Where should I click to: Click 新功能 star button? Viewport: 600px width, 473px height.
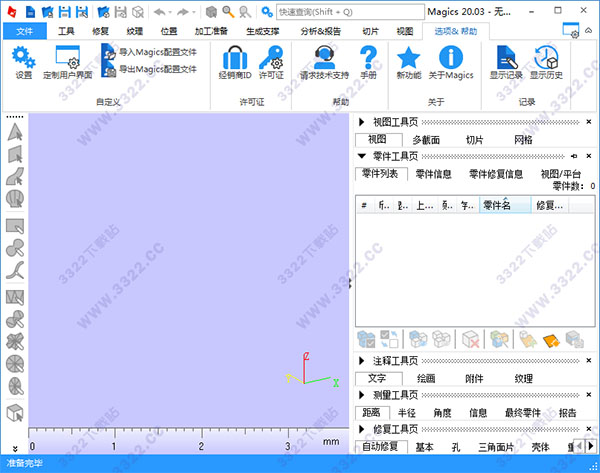[x=409, y=63]
